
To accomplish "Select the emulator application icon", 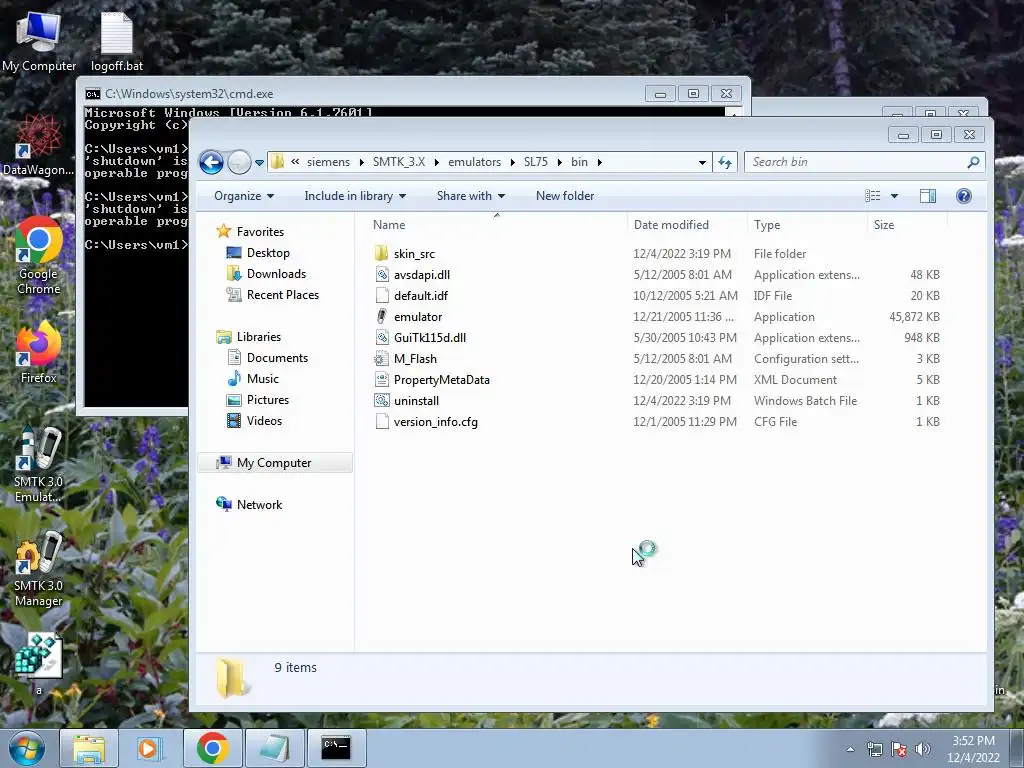I will point(382,317).
